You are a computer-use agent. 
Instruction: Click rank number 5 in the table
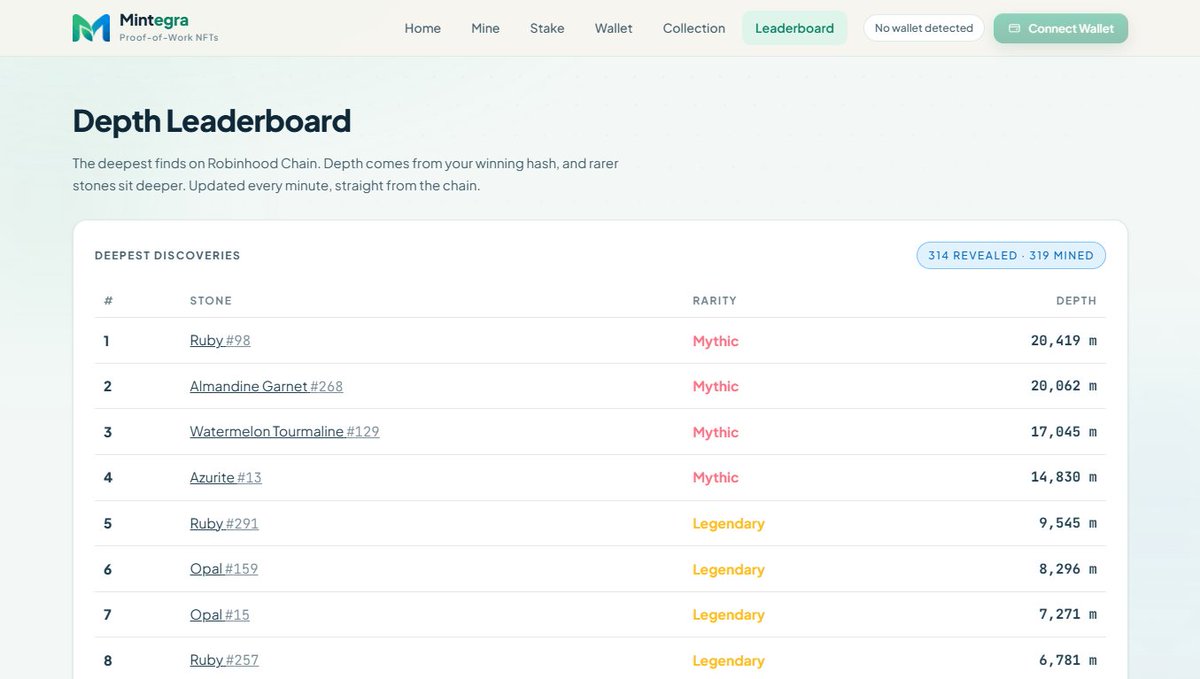click(x=107, y=524)
